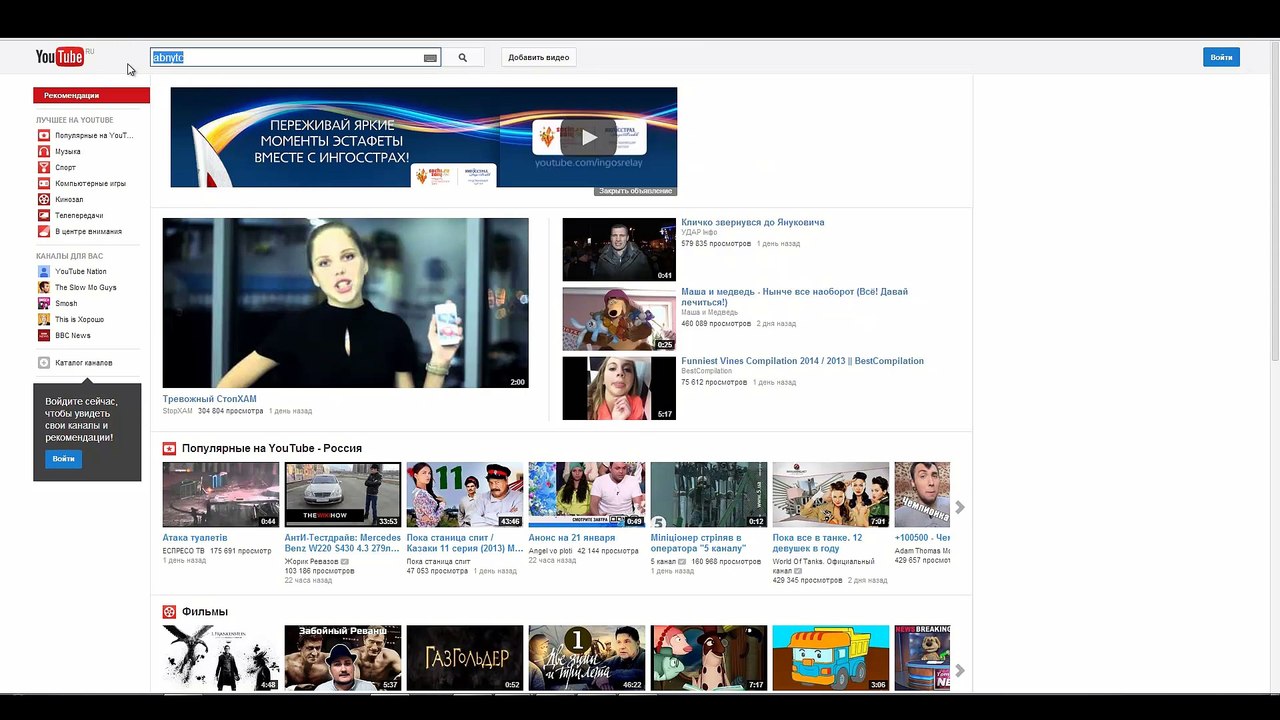Click the BestCompilation channel name
This screenshot has width=1280, height=720.
[x=707, y=371]
